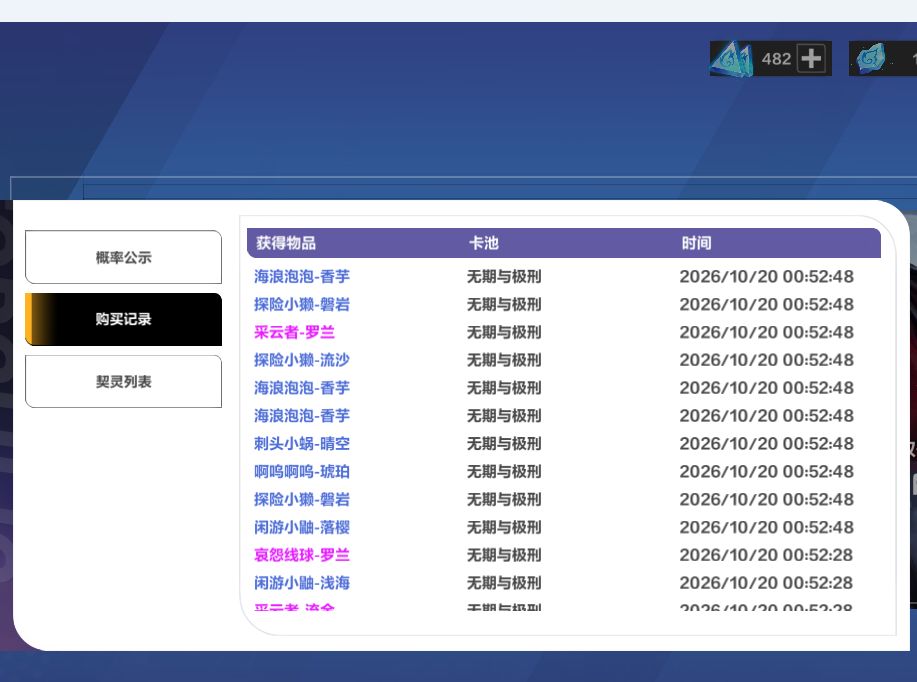Viewport: 917px width, 682px height.
Task: Click the first 探险小獭-磐岩 record
Action: [x=302, y=304]
